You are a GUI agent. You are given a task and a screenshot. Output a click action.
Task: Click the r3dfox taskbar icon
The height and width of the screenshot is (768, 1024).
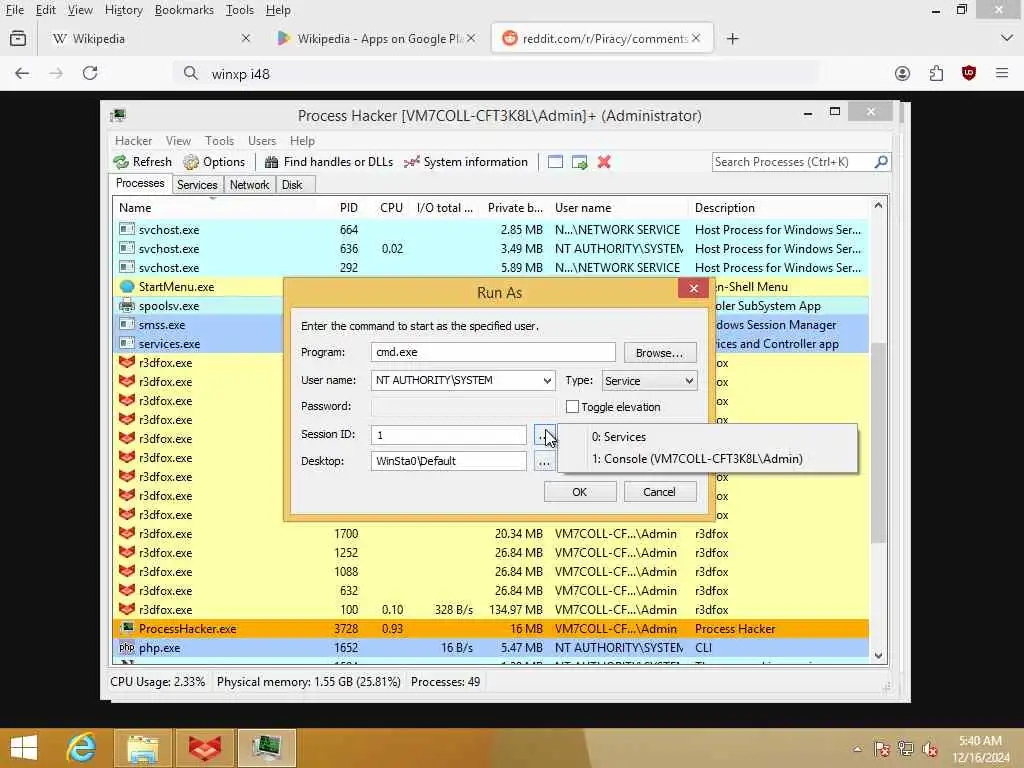pyautogui.click(x=204, y=748)
